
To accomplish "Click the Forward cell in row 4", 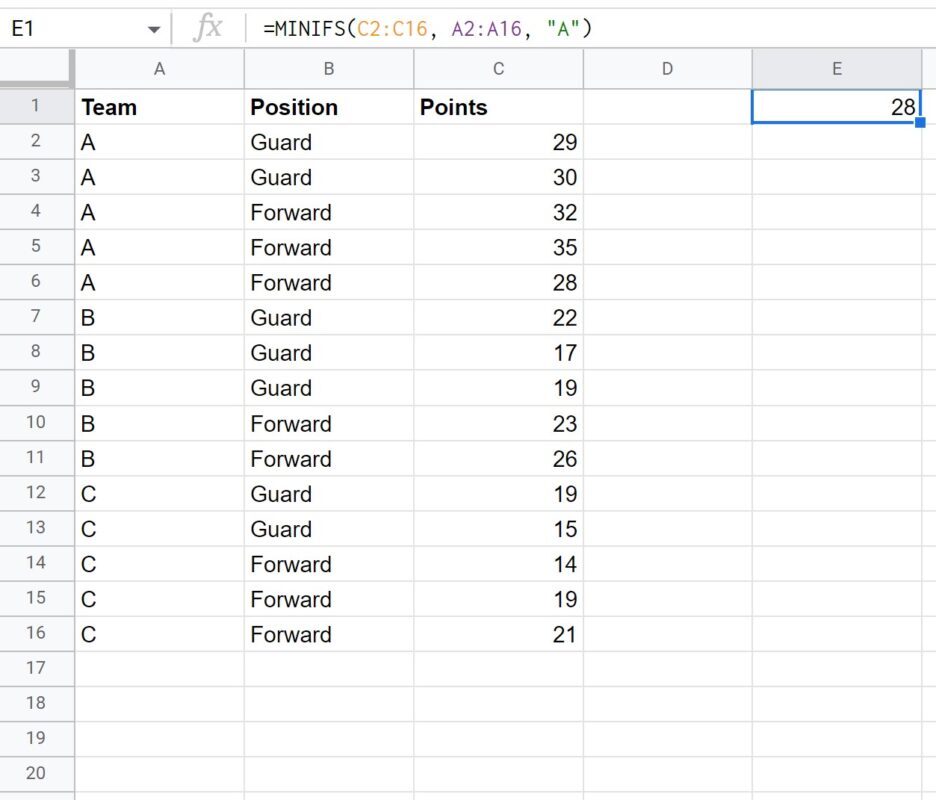I will 329,213.
